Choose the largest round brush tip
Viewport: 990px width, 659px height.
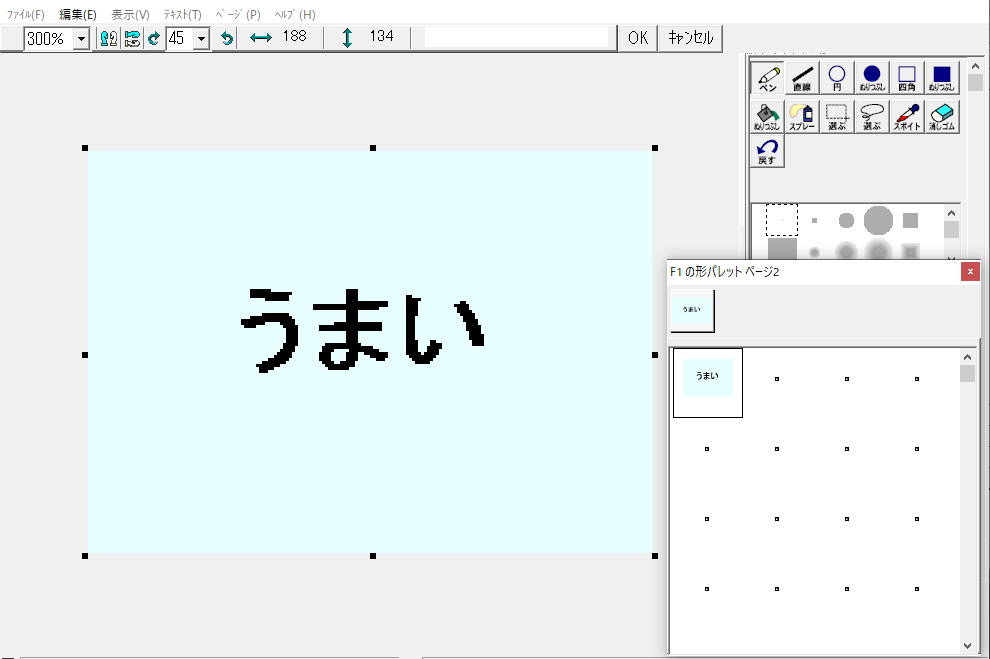878,220
